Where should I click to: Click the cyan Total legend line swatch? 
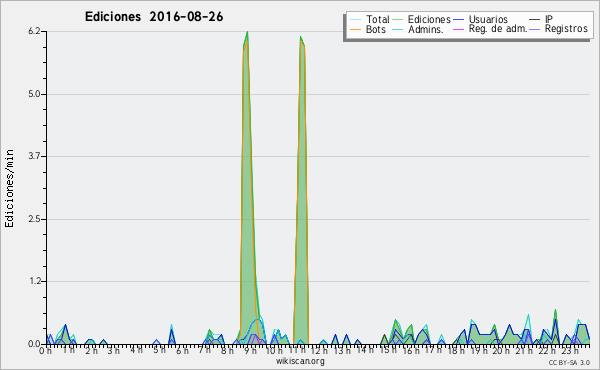click(x=355, y=20)
